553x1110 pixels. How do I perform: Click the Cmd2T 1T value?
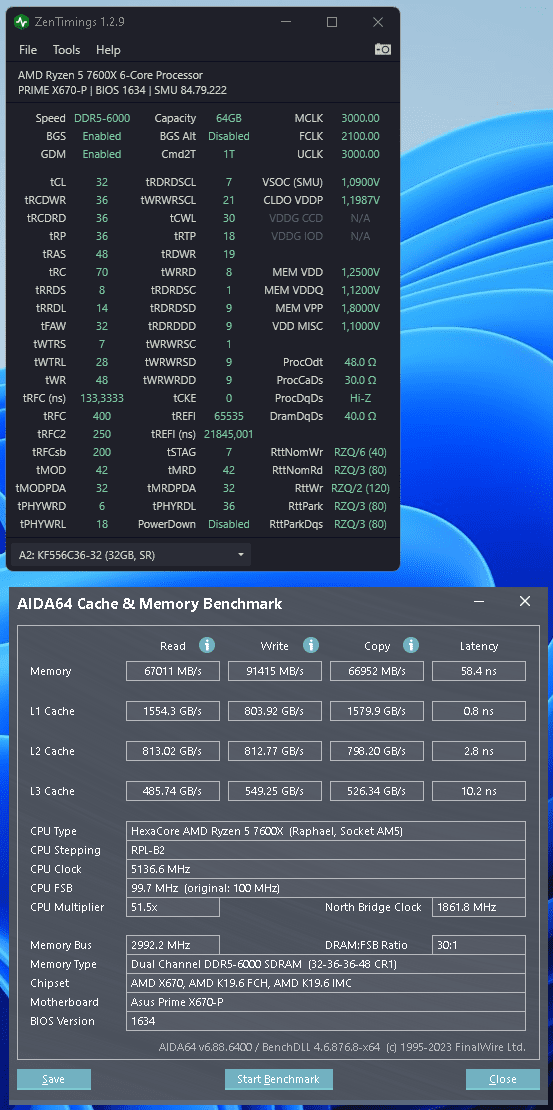coord(229,154)
